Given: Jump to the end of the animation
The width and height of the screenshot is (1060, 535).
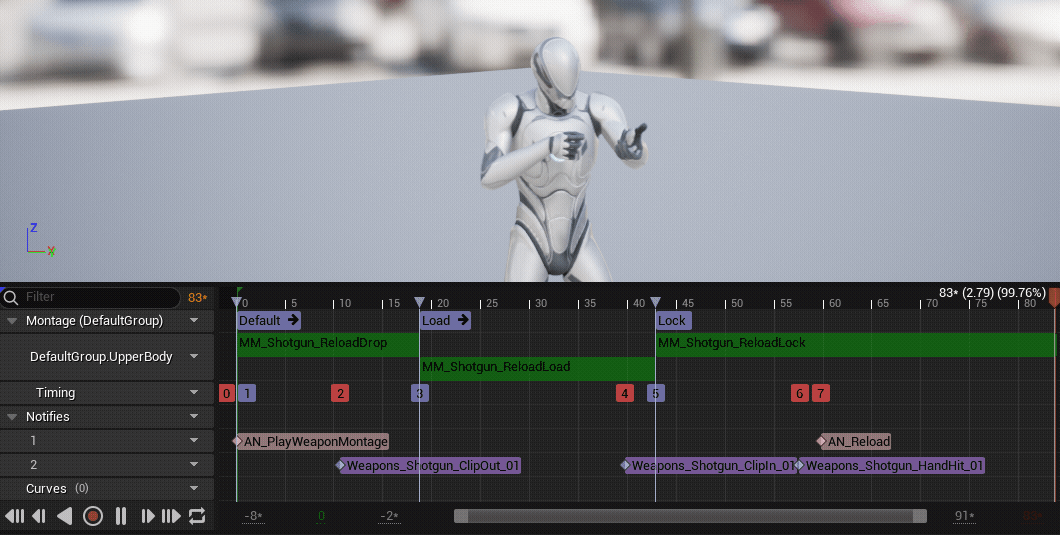Looking at the screenshot, I should 171,516.
